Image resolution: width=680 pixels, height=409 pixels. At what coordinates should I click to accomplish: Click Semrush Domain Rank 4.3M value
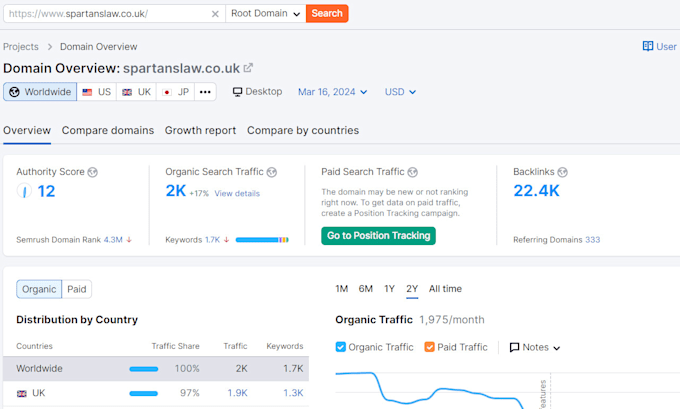(113, 240)
